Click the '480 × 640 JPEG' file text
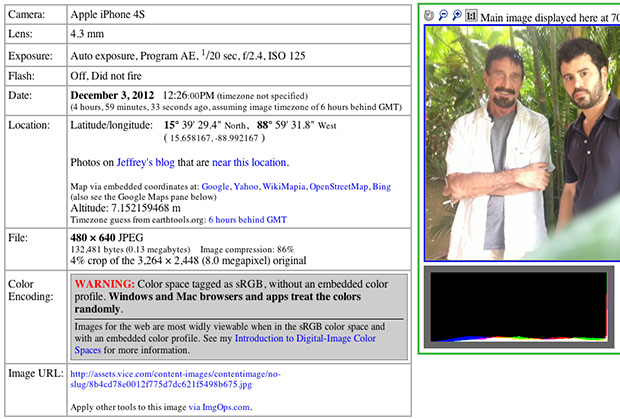 pyautogui.click(x=107, y=238)
